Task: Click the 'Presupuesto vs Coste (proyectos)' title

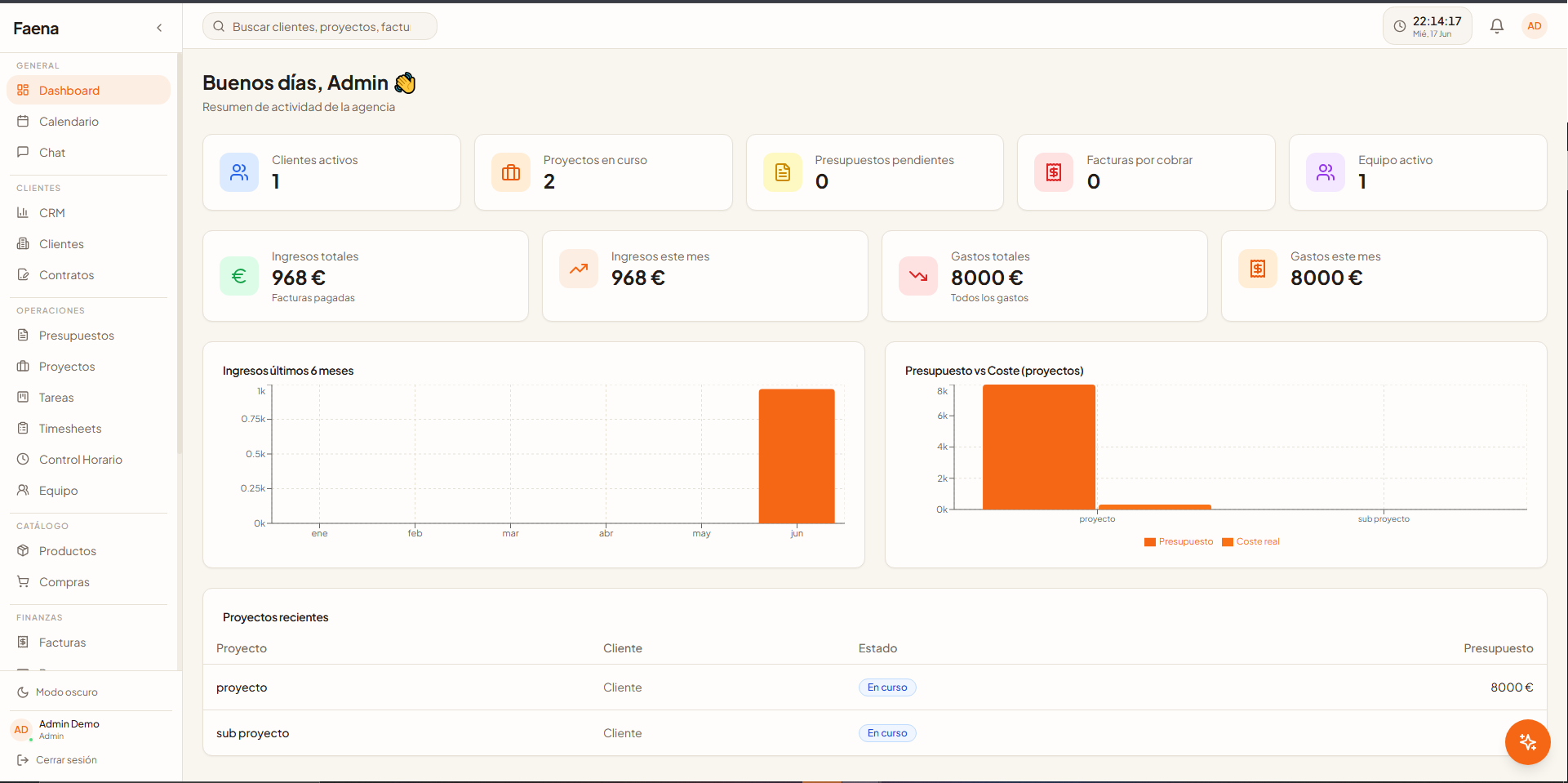Action: click(x=994, y=371)
